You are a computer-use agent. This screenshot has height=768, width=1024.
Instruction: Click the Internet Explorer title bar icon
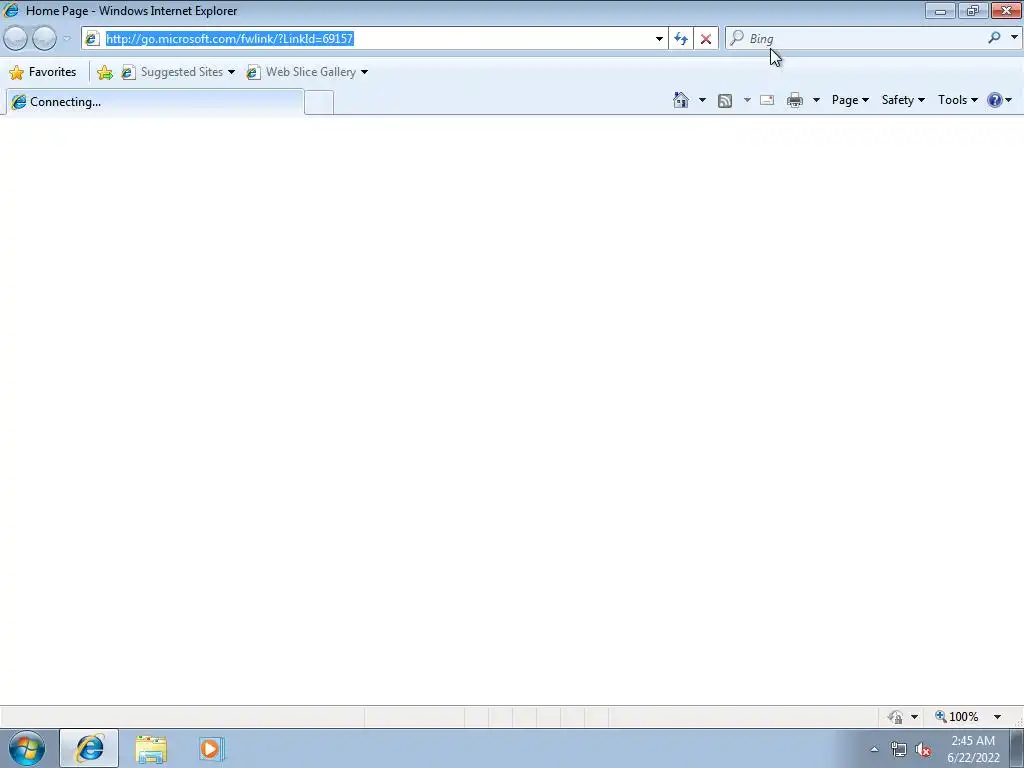tap(11, 10)
